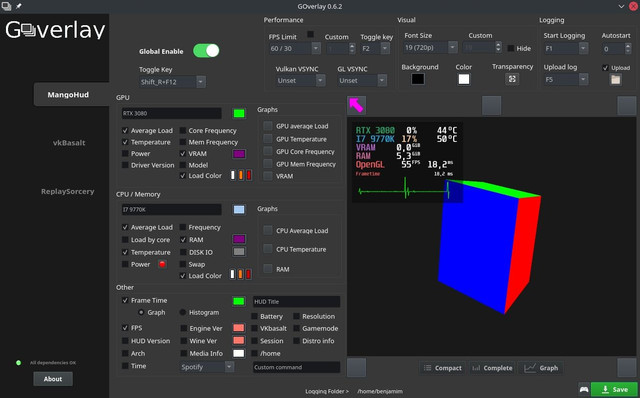Click the gamepad icon beside Save
This screenshot has width=640, height=398.
[x=584, y=389]
